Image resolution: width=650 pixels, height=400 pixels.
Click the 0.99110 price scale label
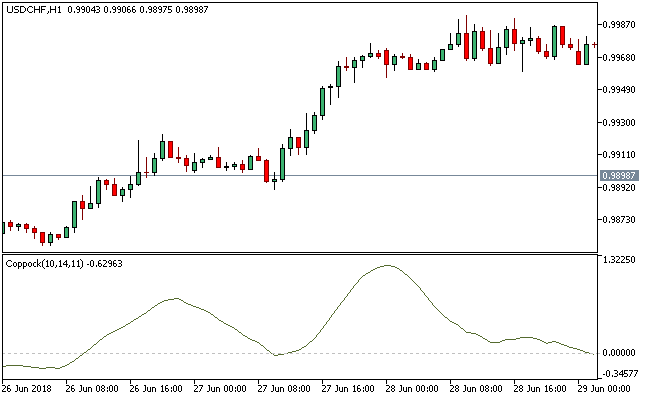pyautogui.click(x=621, y=155)
